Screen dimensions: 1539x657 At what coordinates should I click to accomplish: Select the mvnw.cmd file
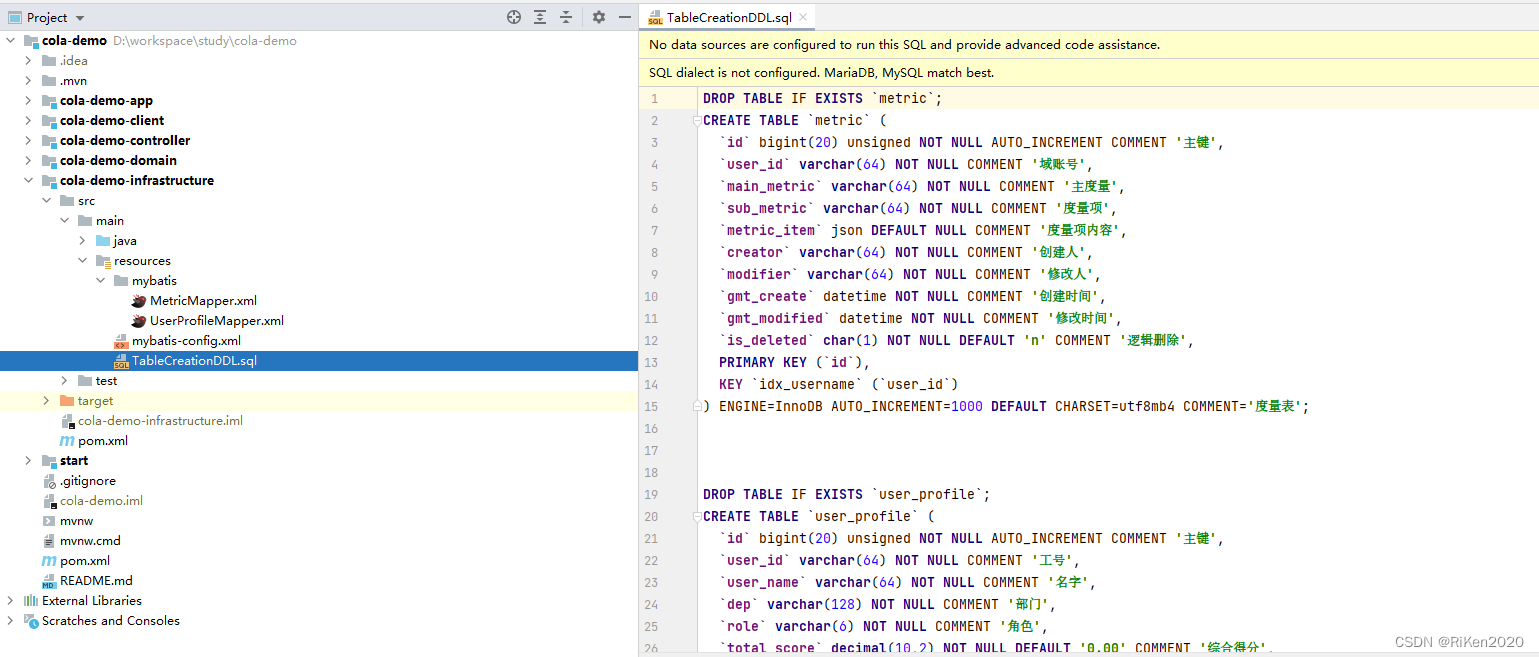pos(90,541)
